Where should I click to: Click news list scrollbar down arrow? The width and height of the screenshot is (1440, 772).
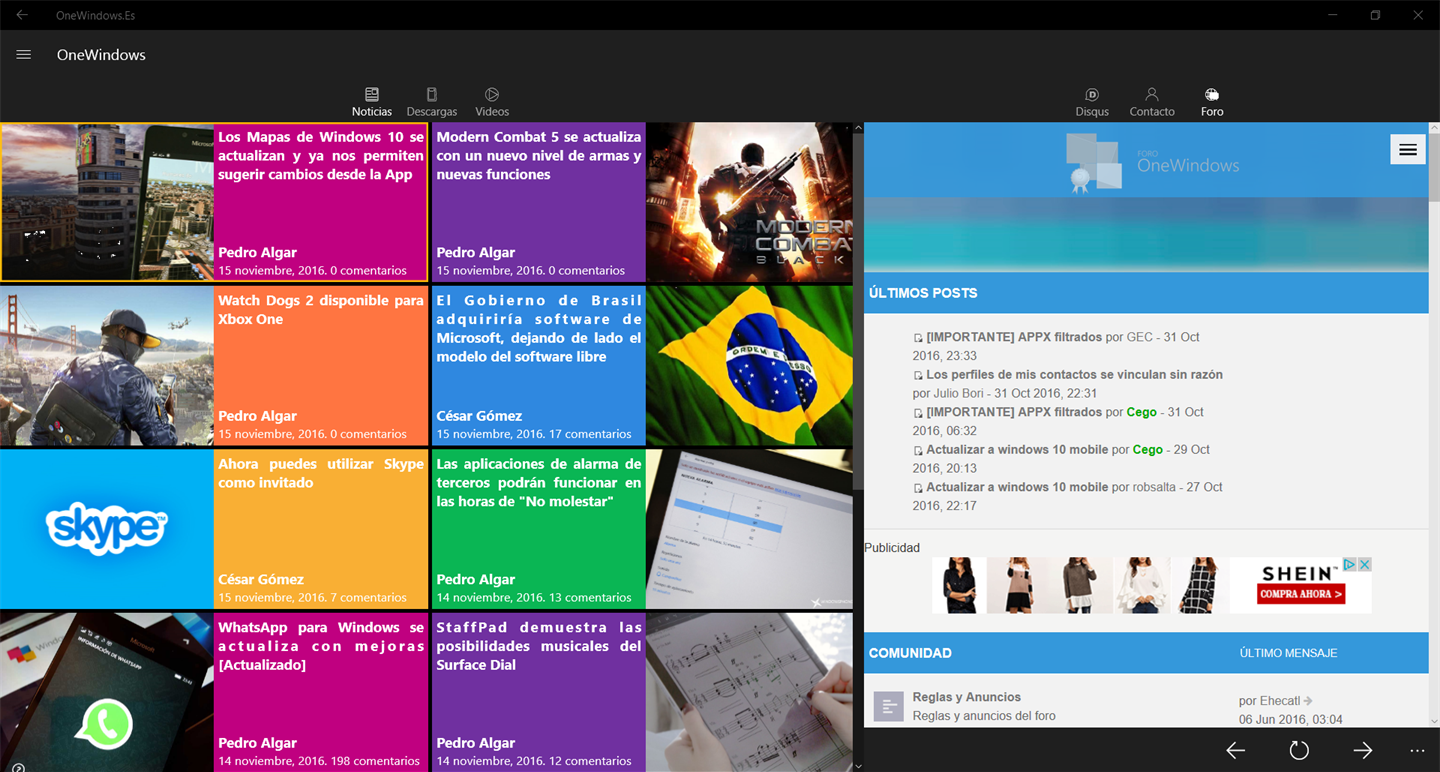(x=858, y=766)
